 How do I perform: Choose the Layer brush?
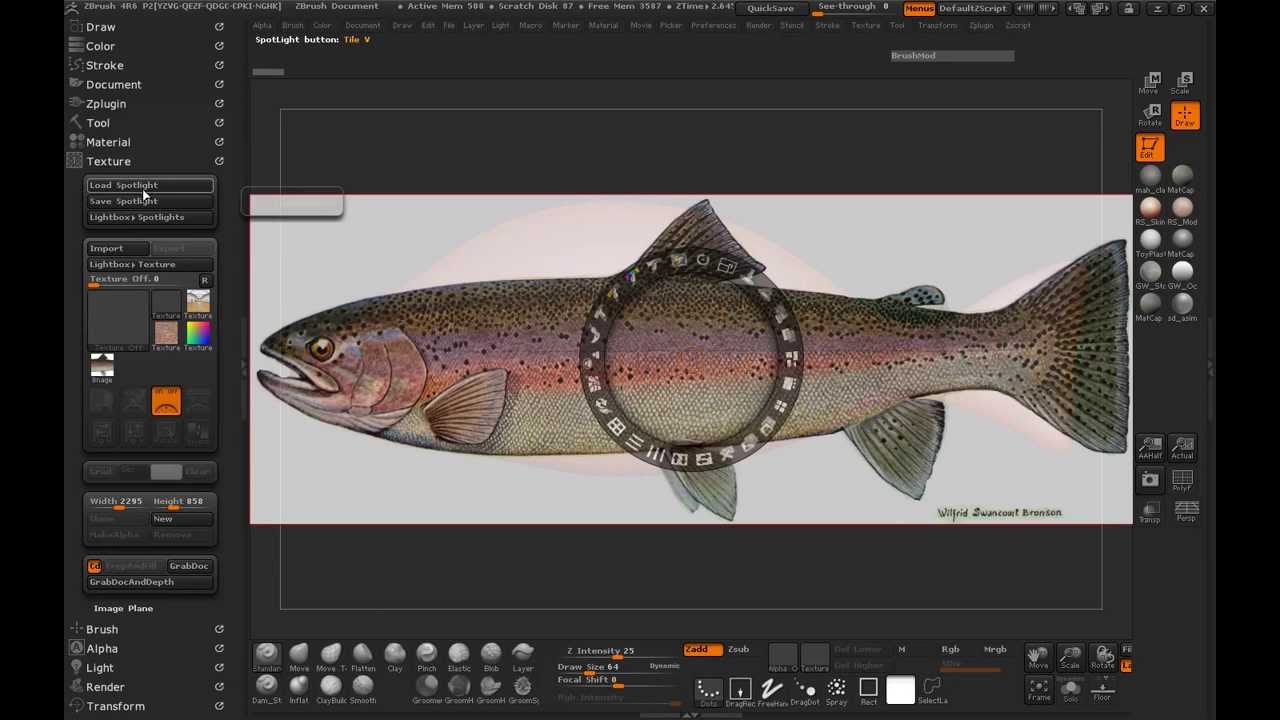pyautogui.click(x=523, y=656)
